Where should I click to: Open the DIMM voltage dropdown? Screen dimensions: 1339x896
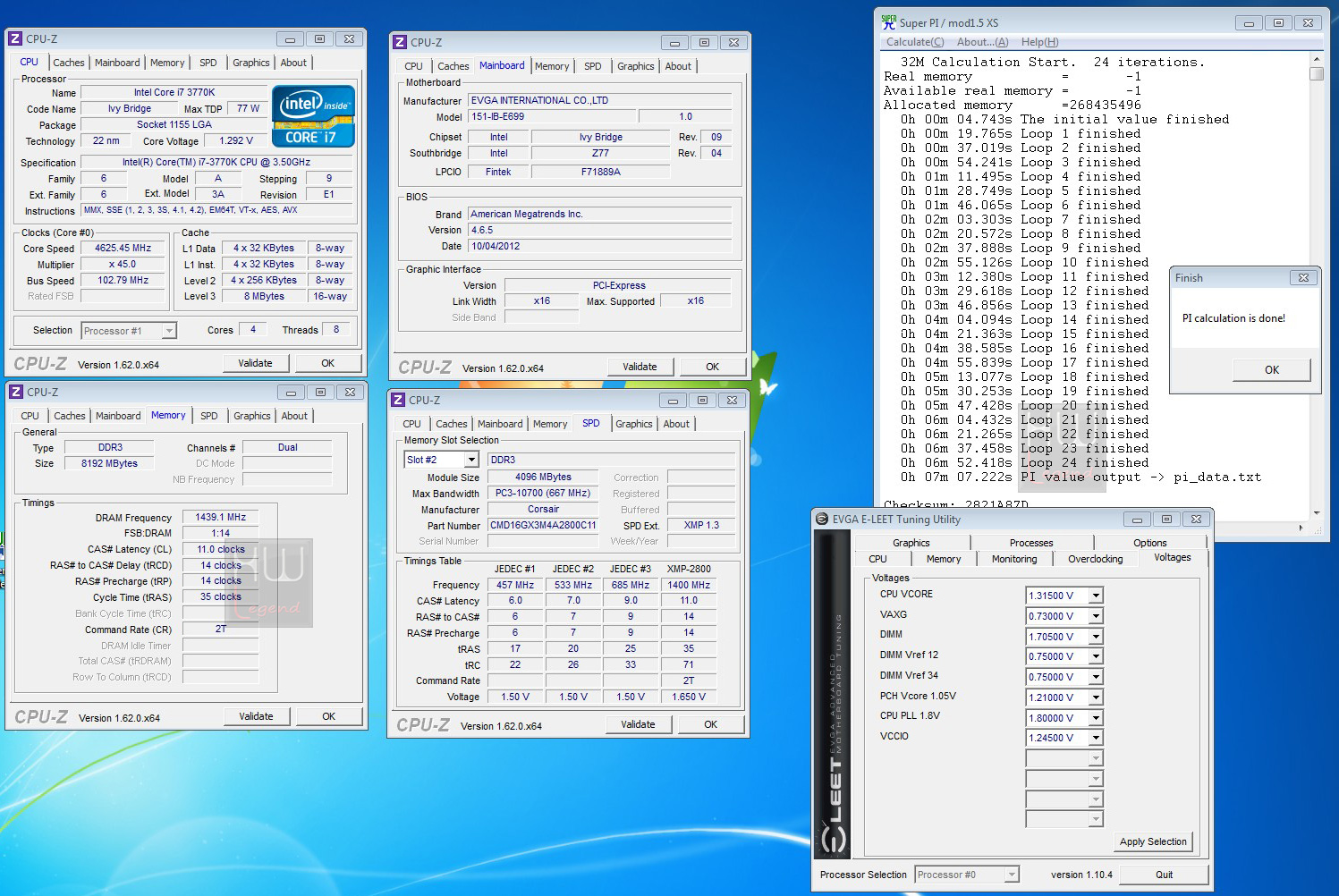pyautogui.click(x=1096, y=637)
